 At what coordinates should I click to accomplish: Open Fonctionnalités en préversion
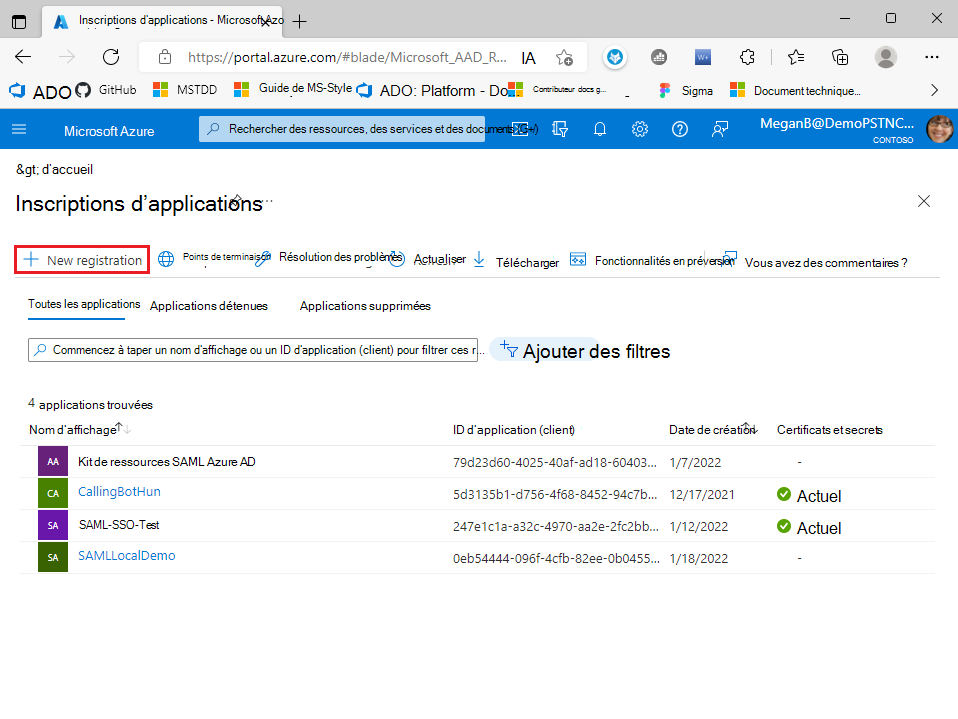tap(653, 261)
